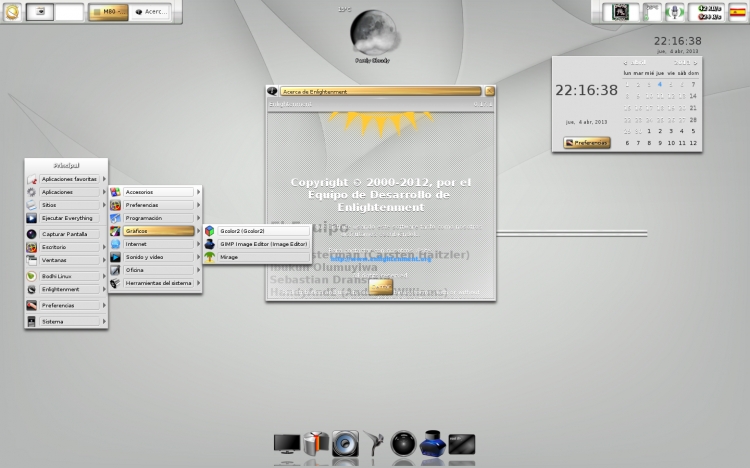This screenshot has width=750, height=468.
Task: Click the Preferencias button in clock popup
Action: coord(587,143)
